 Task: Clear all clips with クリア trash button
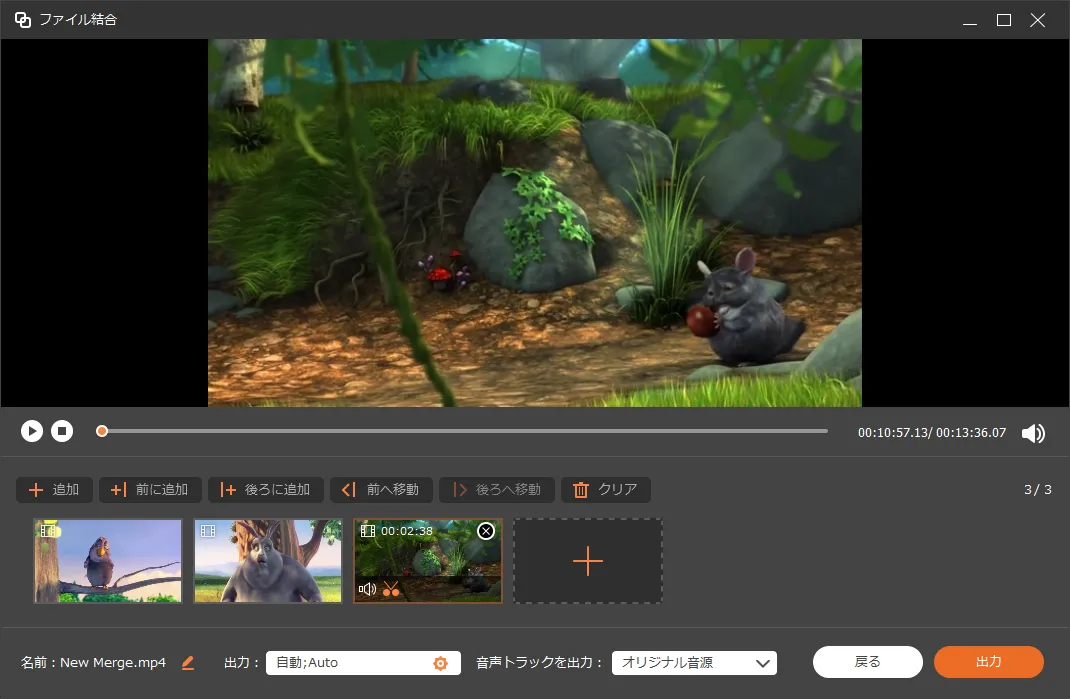606,490
